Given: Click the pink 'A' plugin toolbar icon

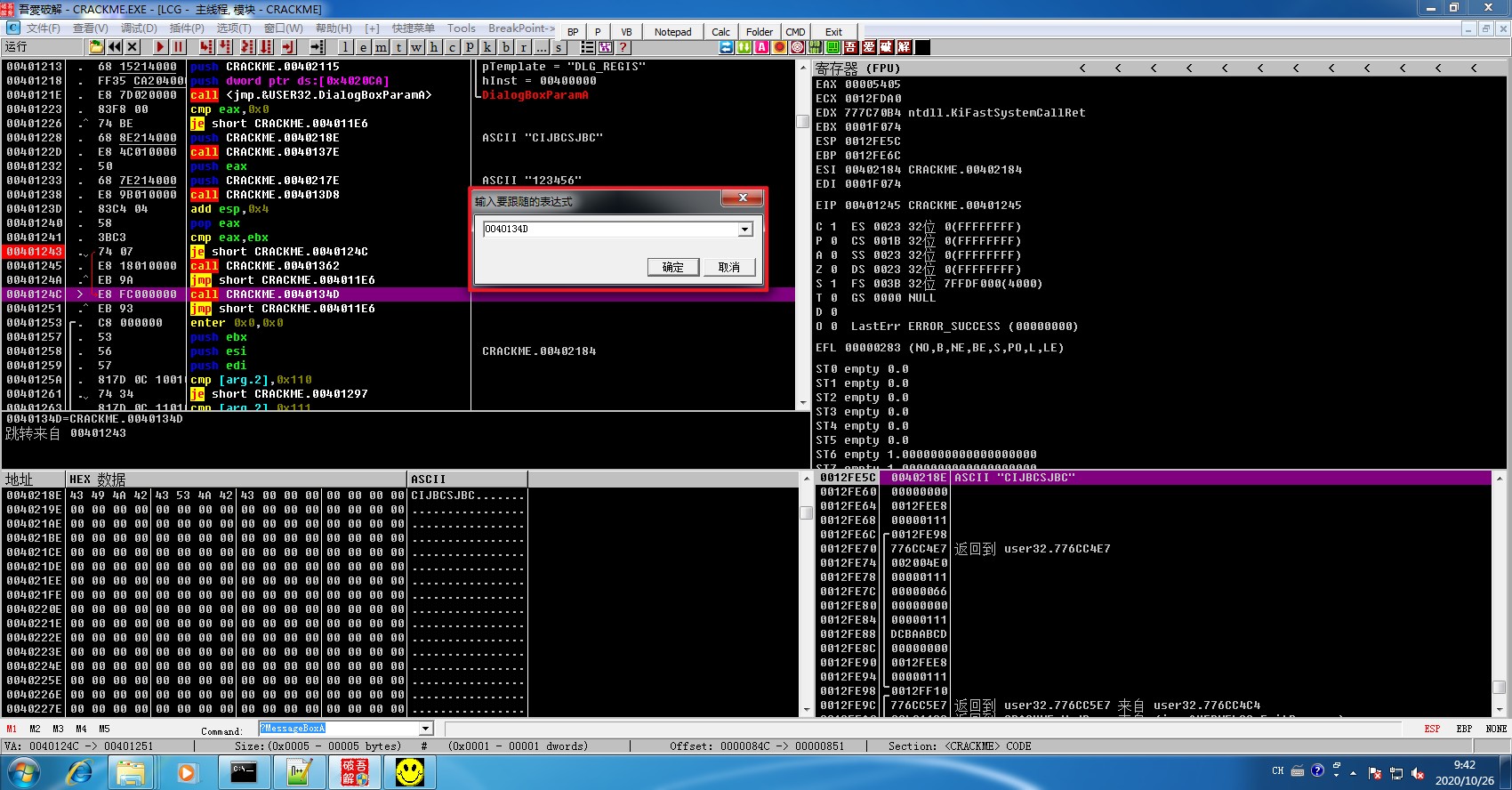Looking at the screenshot, I should (761, 47).
